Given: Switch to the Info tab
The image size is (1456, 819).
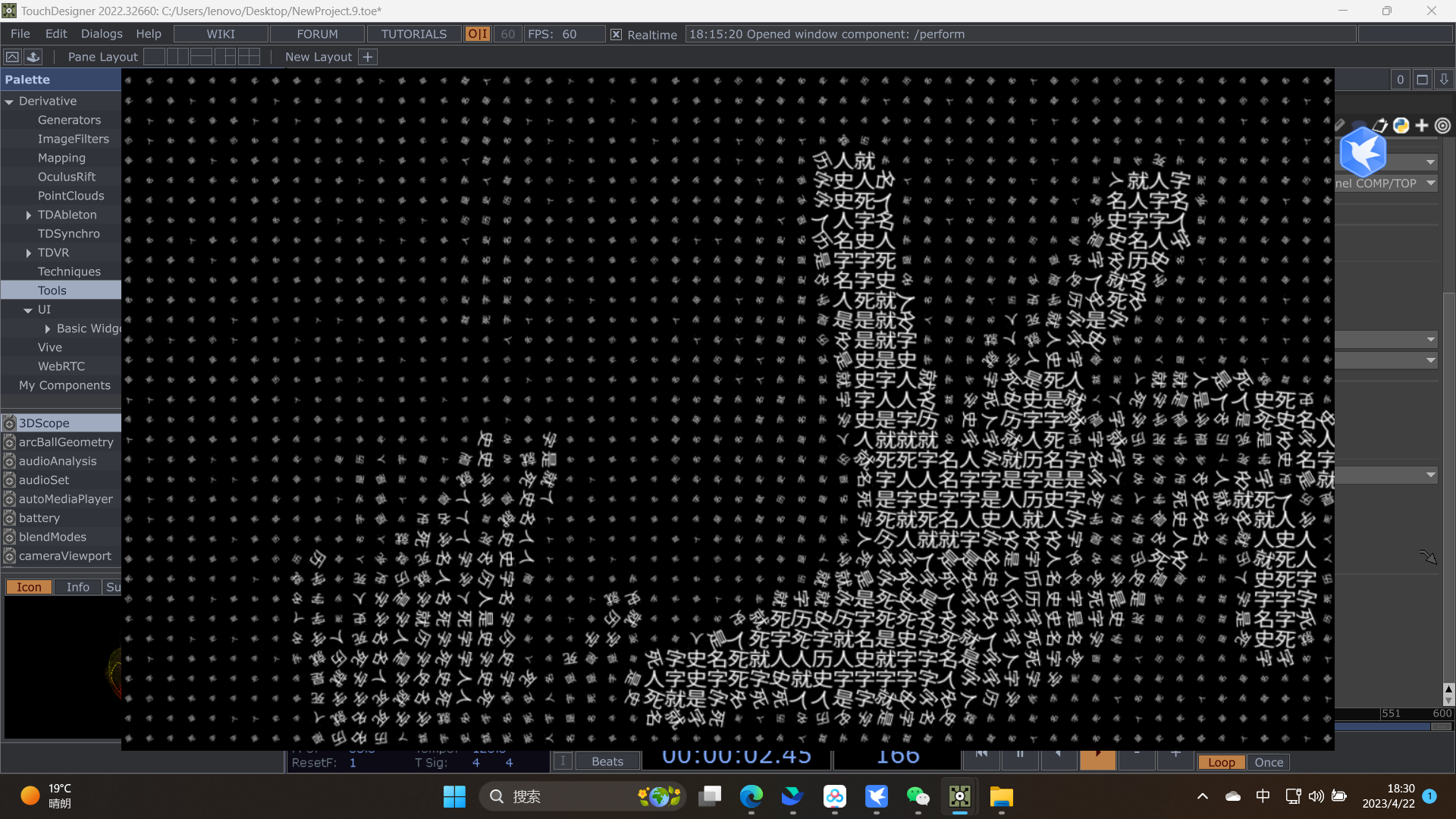Looking at the screenshot, I should 77,587.
